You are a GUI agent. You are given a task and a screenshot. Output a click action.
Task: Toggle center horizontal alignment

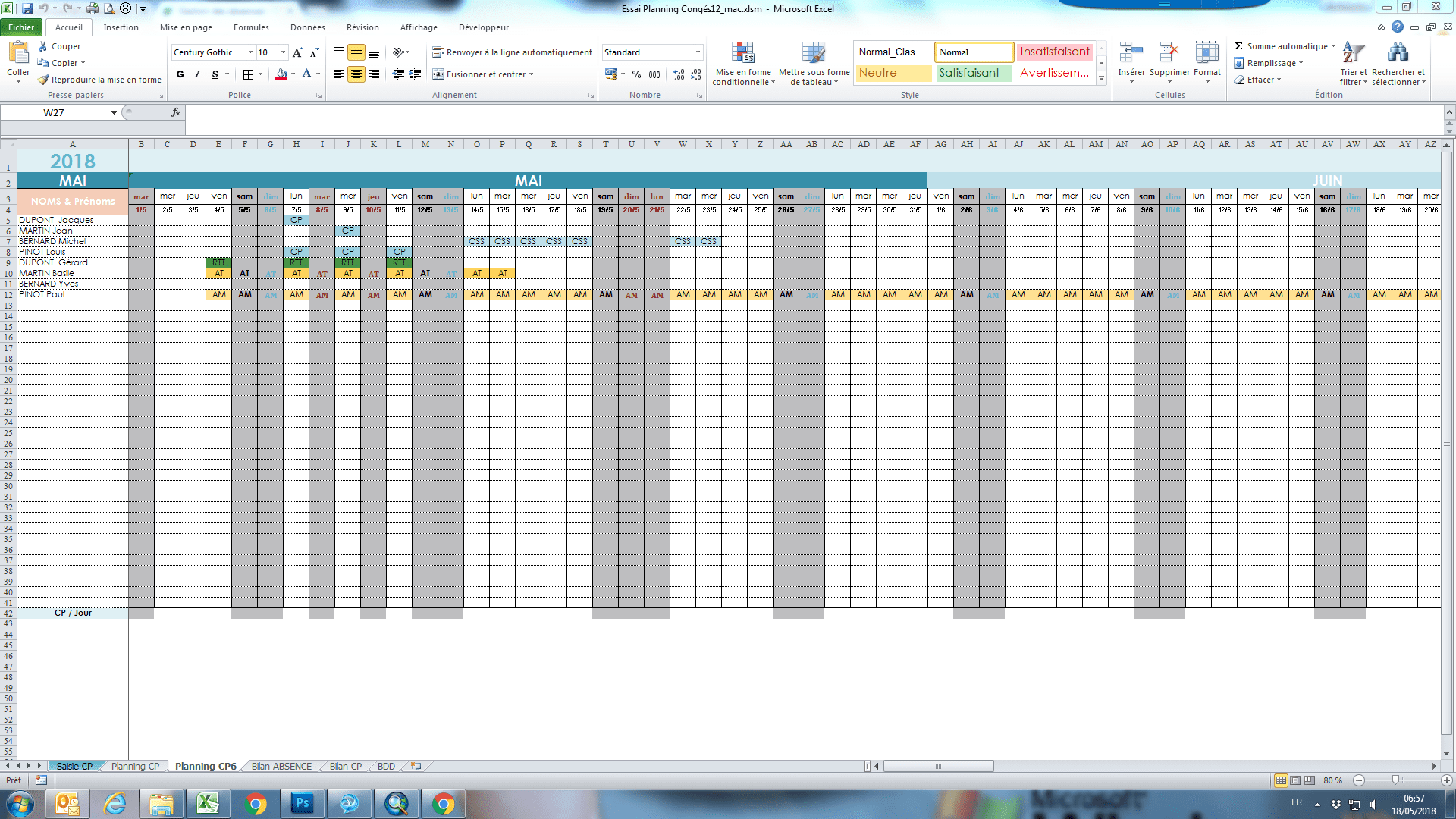click(356, 74)
